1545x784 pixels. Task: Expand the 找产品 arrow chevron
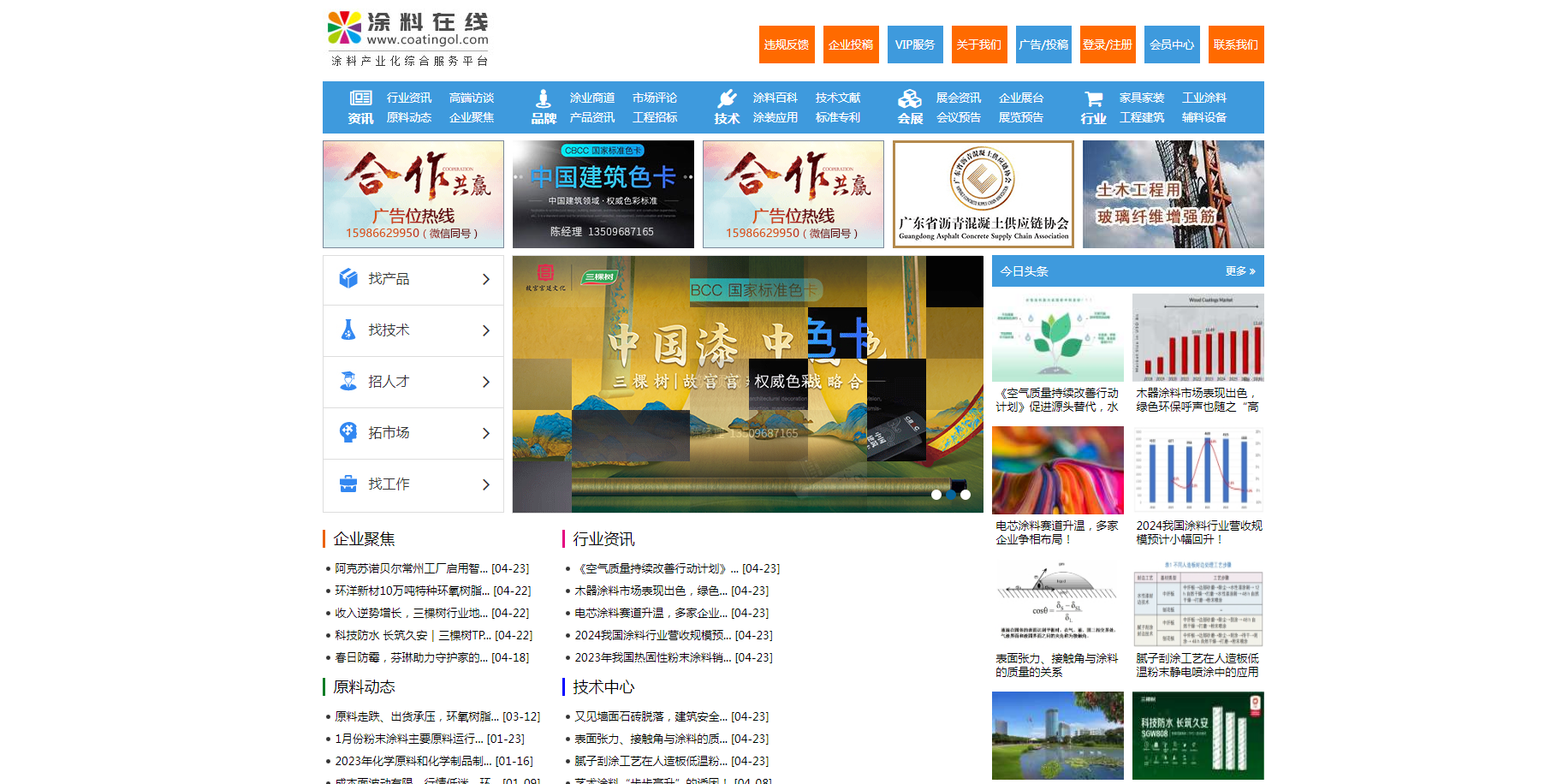pos(485,279)
